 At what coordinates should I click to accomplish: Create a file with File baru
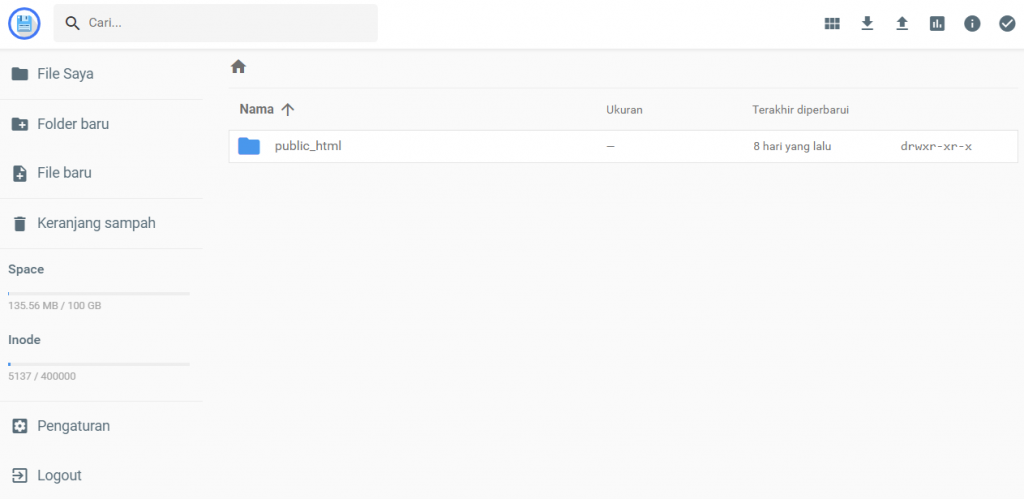tap(64, 173)
